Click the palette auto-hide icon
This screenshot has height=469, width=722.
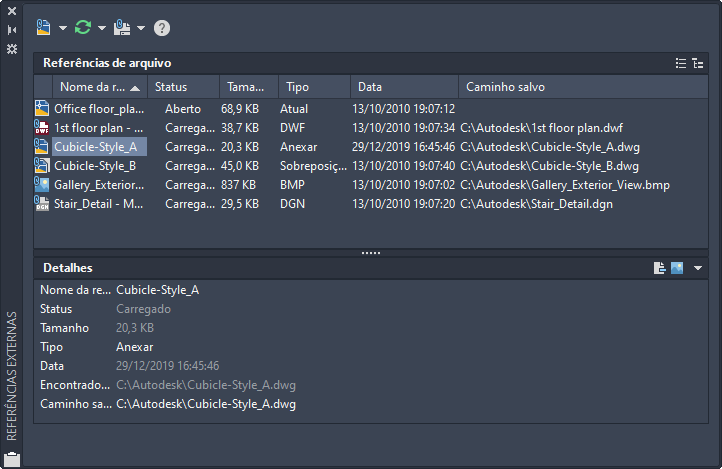point(12,30)
